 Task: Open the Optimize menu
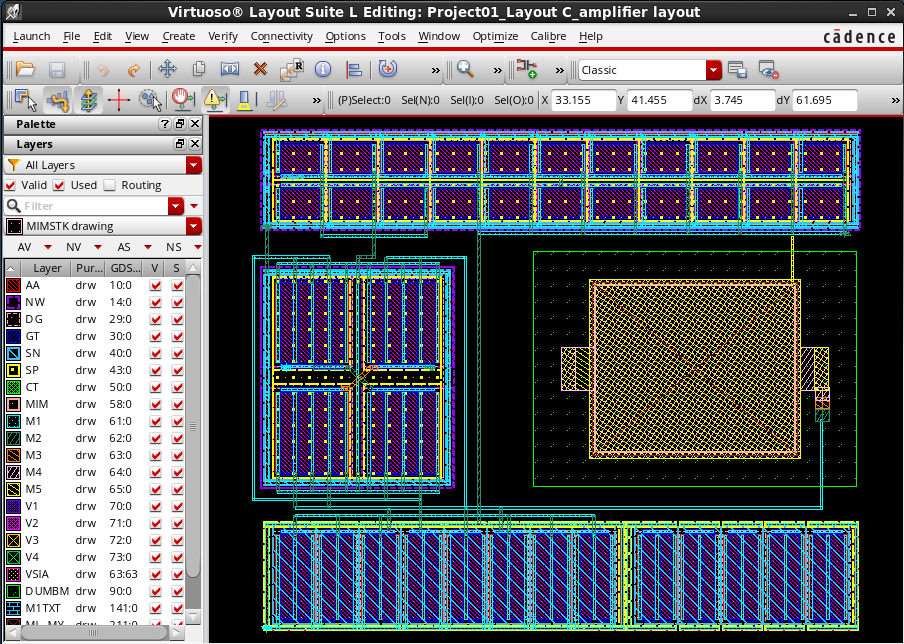coord(495,36)
